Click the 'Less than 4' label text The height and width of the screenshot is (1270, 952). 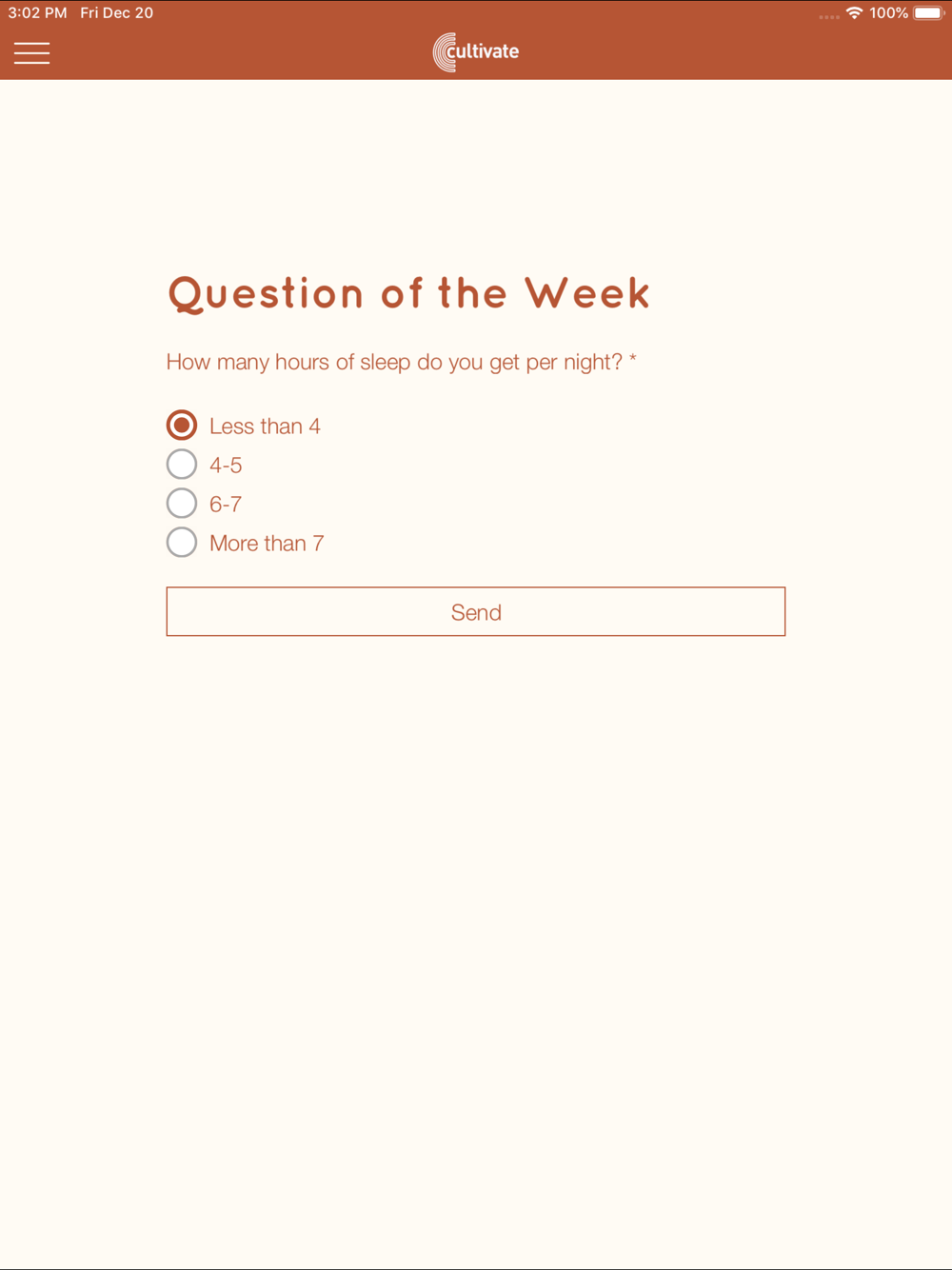[265, 427]
